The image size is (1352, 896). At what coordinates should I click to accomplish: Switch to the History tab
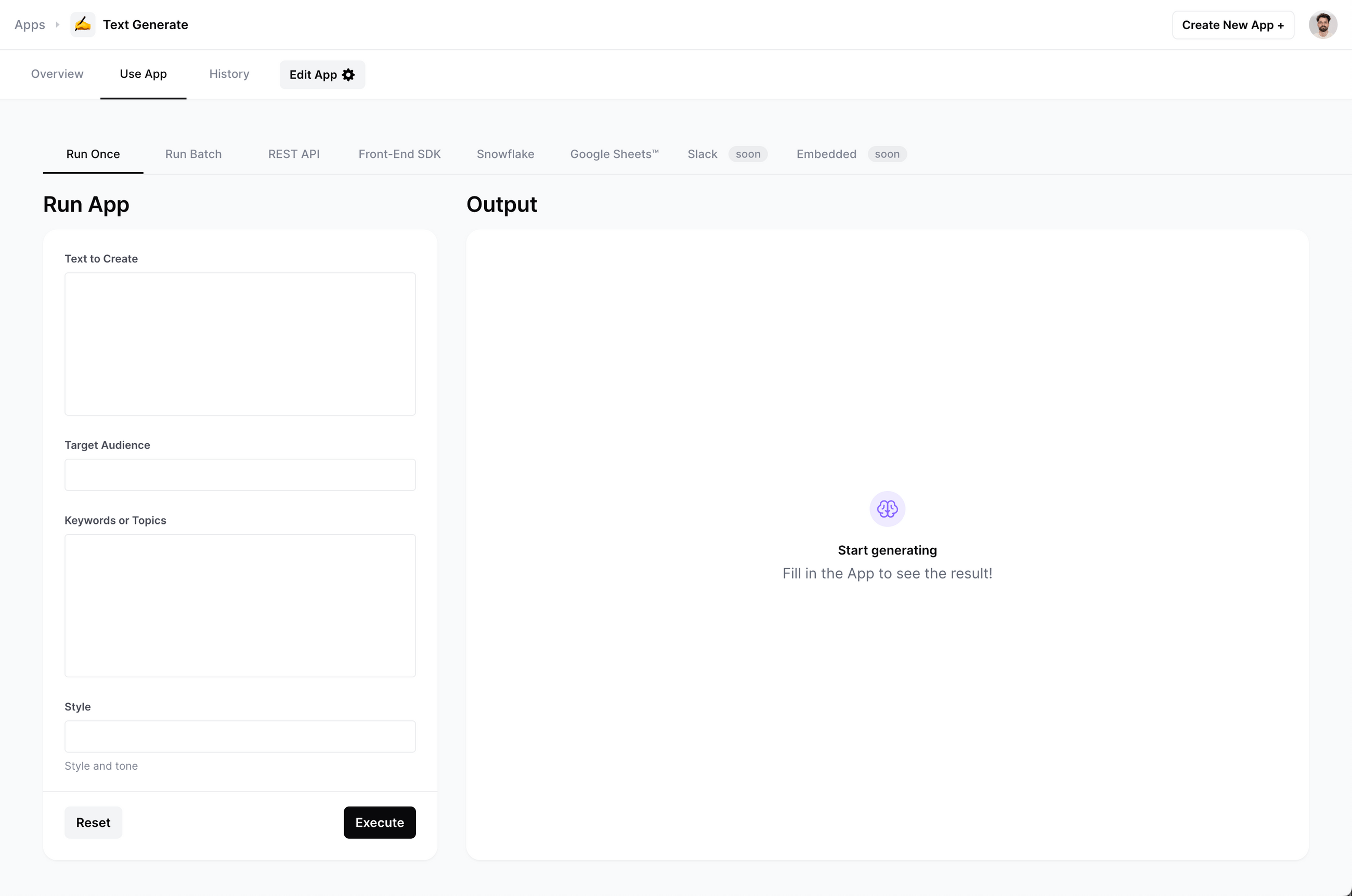pyautogui.click(x=229, y=74)
